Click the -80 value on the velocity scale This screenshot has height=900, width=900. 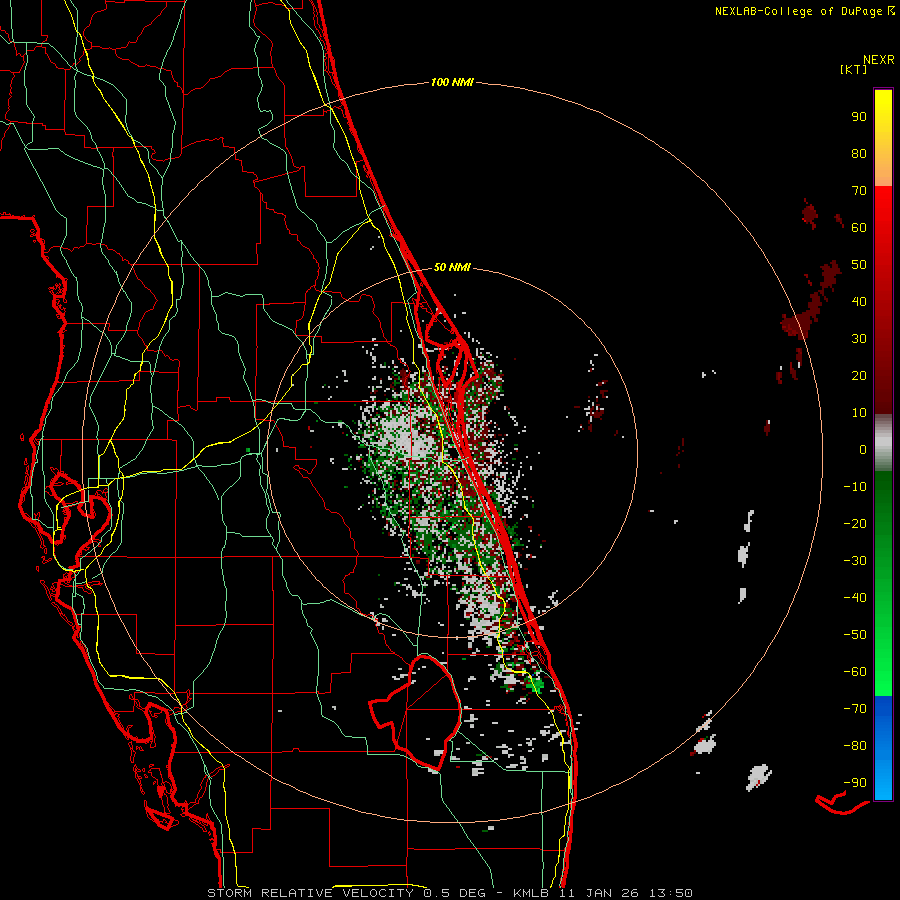(855, 746)
